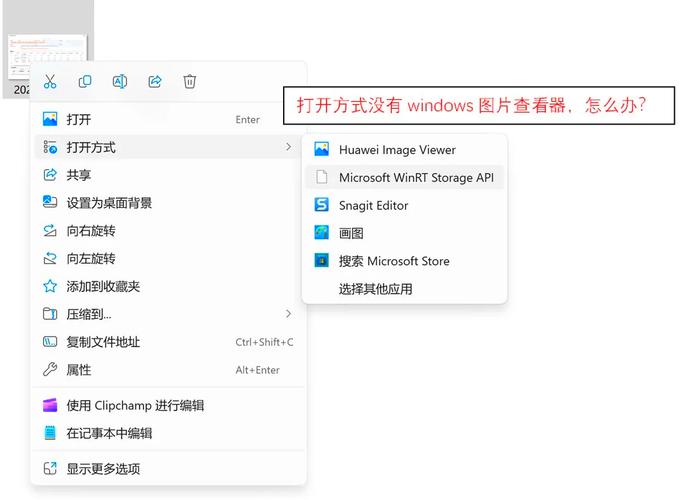Click the rotate left icon
The height and width of the screenshot is (500, 700).
coord(50,258)
